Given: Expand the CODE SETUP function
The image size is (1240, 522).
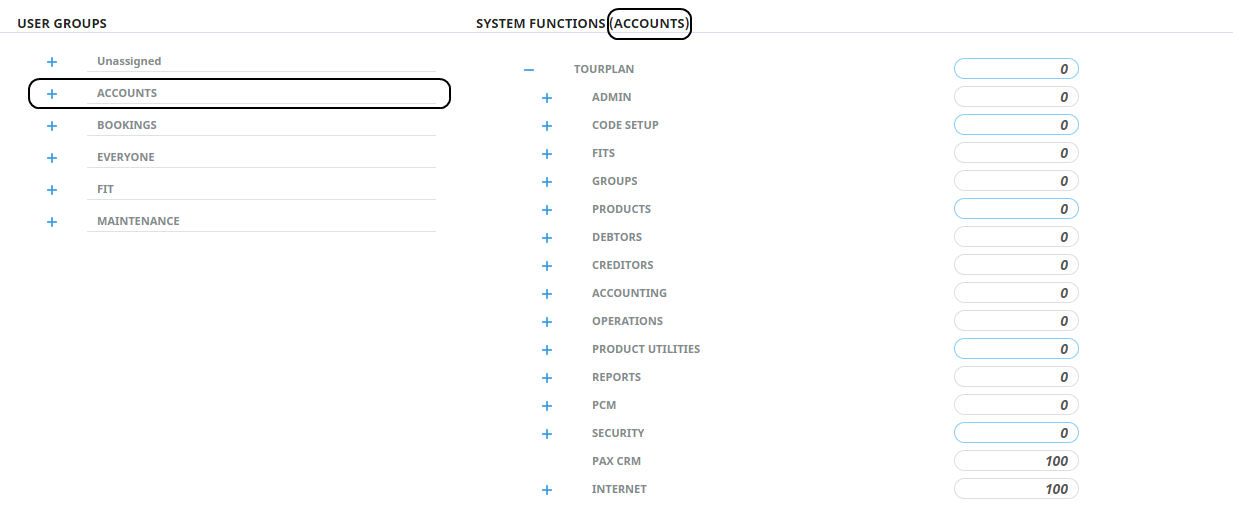Looking at the screenshot, I should pyautogui.click(x=547, y=126).
